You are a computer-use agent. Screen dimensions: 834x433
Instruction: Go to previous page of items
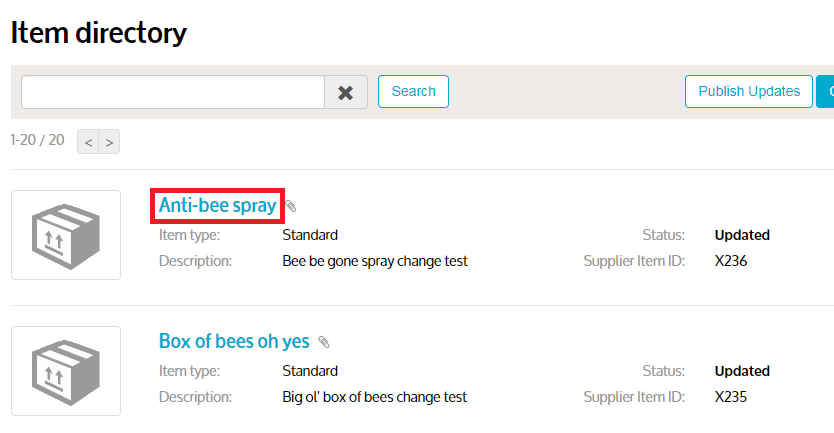click(88, 142)
